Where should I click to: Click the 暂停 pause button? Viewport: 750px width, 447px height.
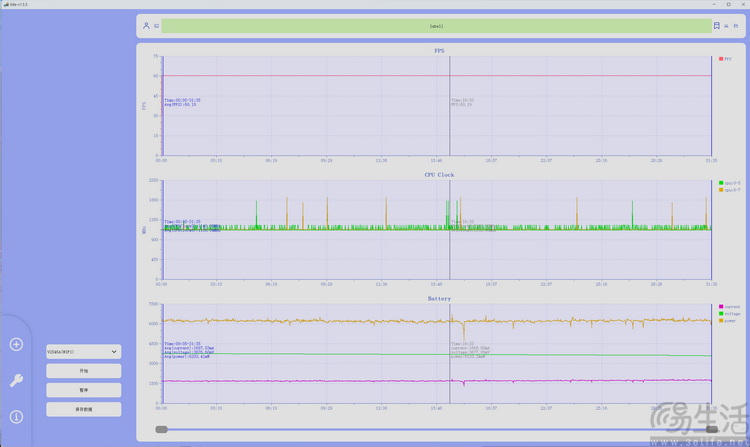click(x=84, y=390)
